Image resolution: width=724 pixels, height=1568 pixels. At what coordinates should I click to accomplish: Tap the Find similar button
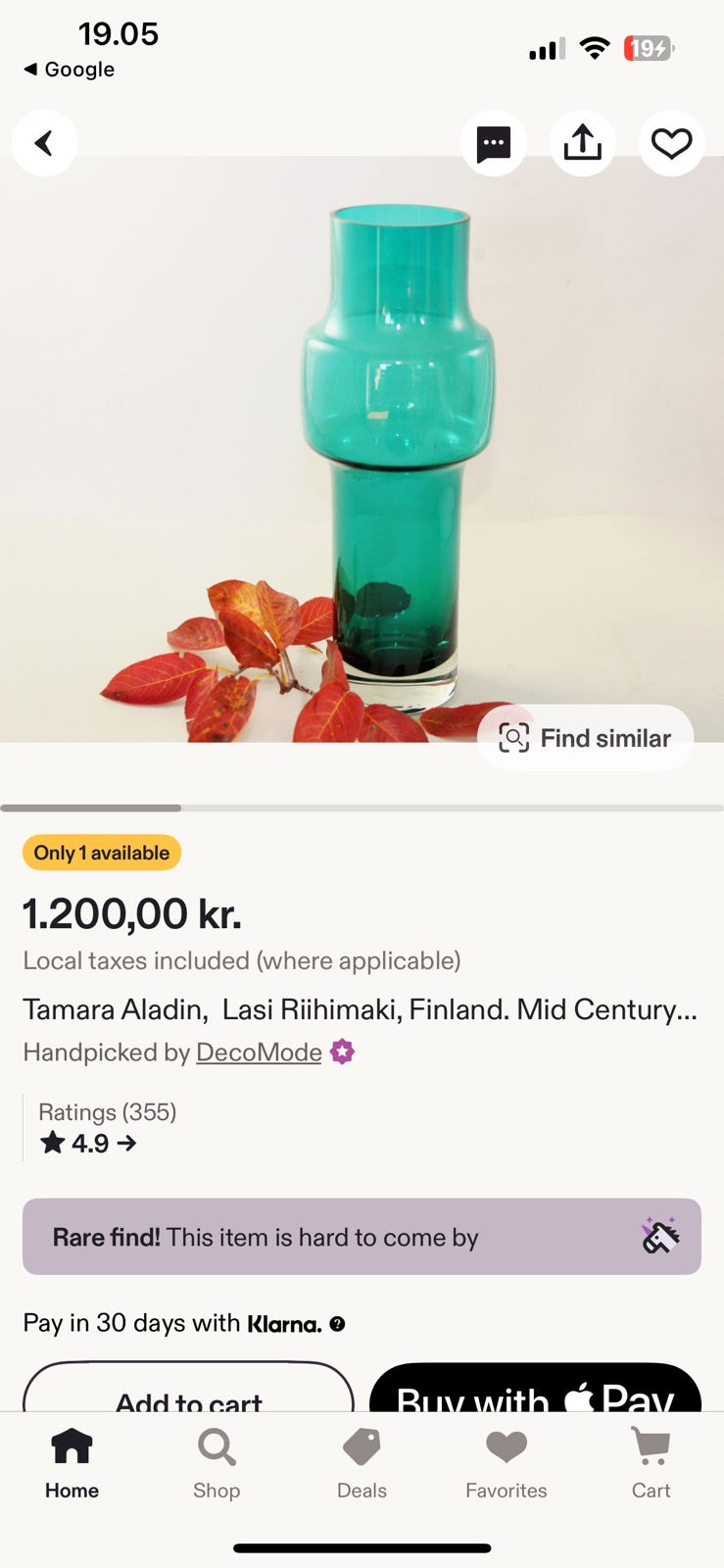pos(585,738)
